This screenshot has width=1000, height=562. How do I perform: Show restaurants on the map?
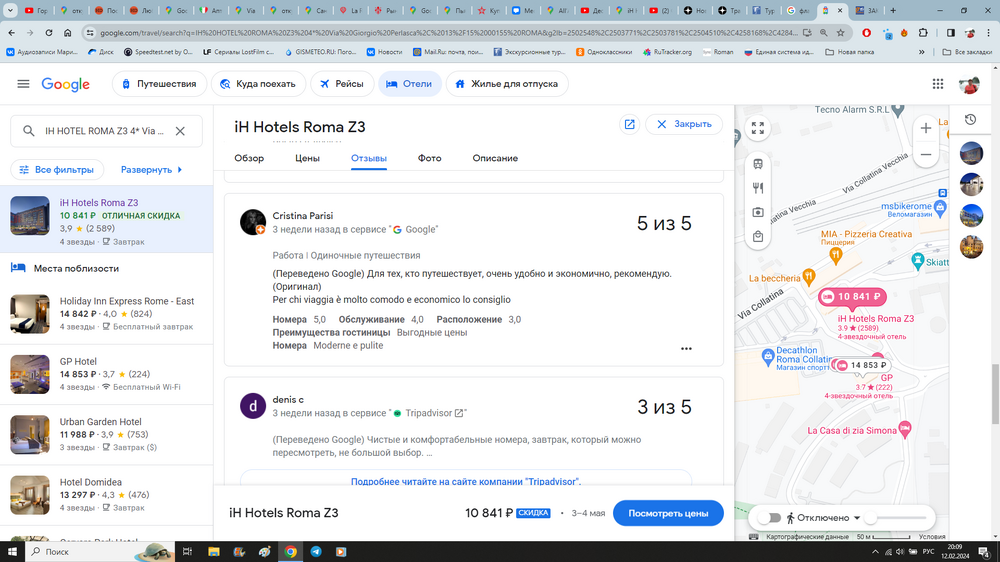click(x=758, y=188)
